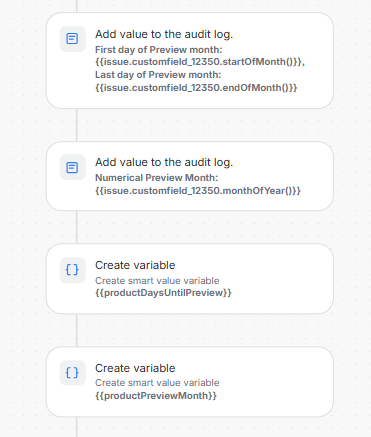Open the Create variable card for productPreviewMonth

pyautogui.click(x=190, y=382)
